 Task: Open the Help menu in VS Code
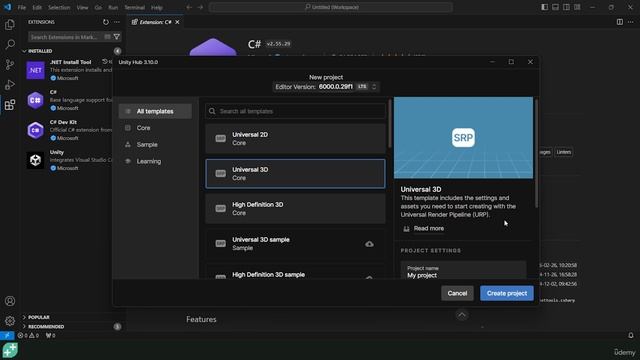(x=157, y=7)
